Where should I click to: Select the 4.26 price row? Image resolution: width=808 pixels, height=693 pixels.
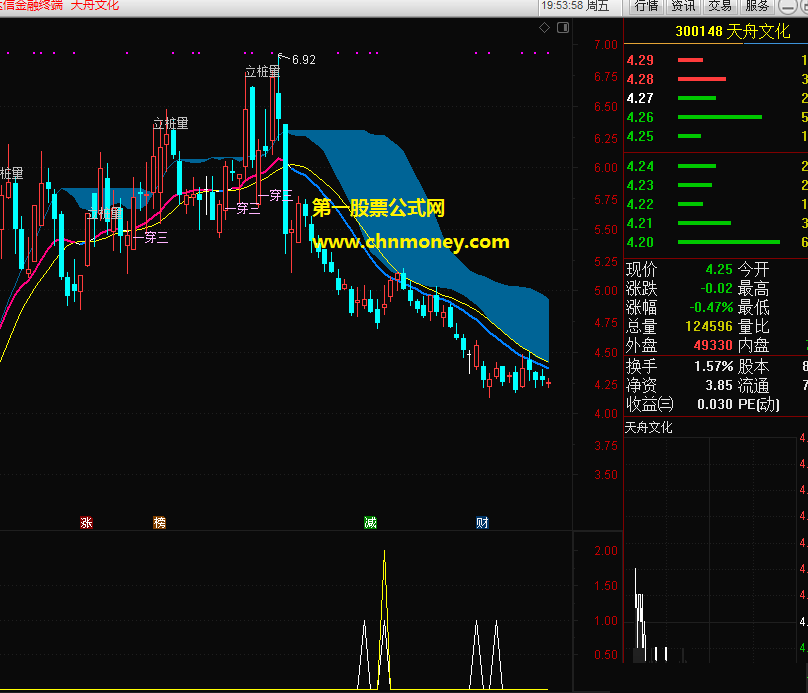click(x=716, y=117)
